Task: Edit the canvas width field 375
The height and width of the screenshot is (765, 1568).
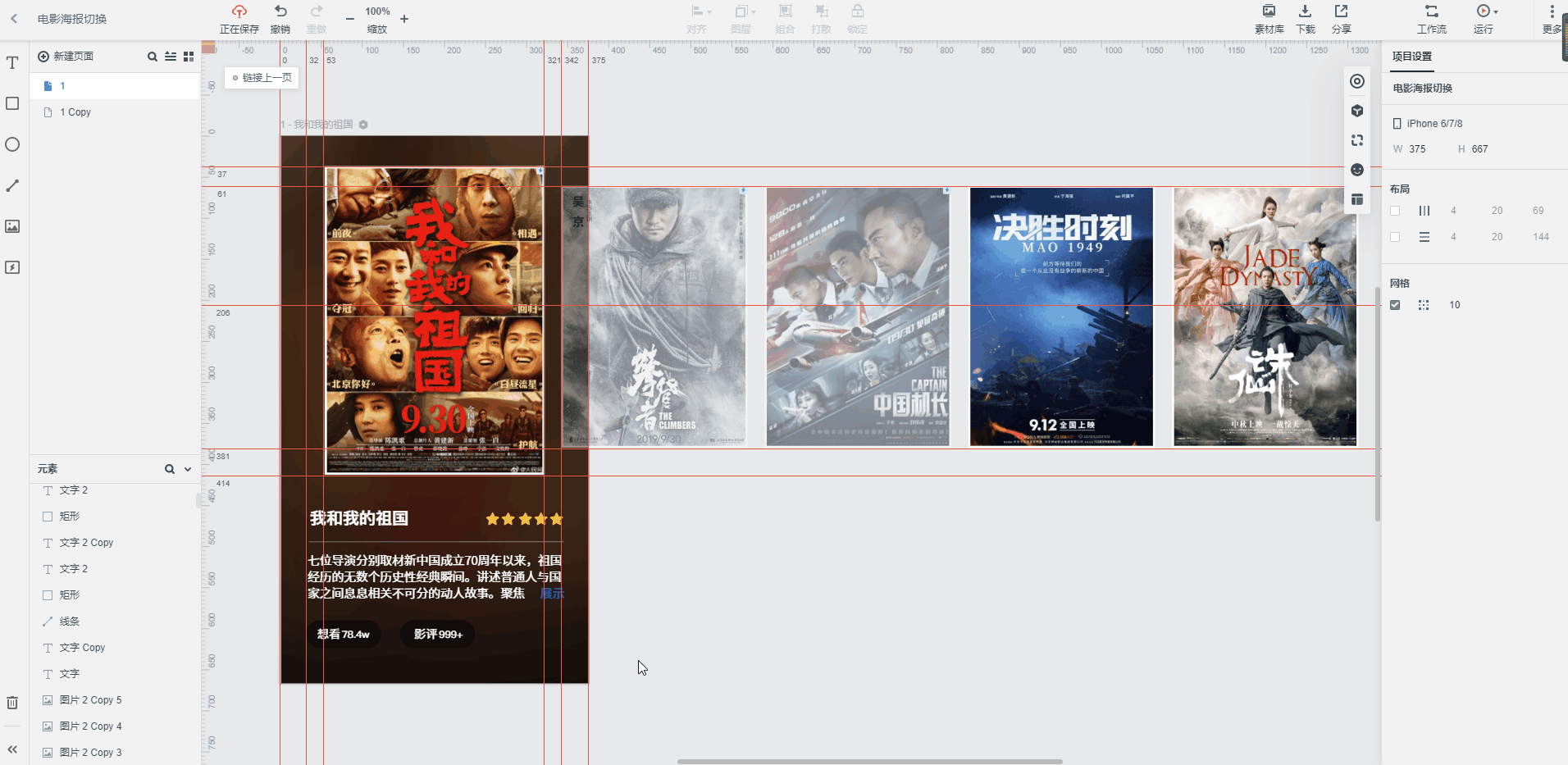Action: (1417, 149)
